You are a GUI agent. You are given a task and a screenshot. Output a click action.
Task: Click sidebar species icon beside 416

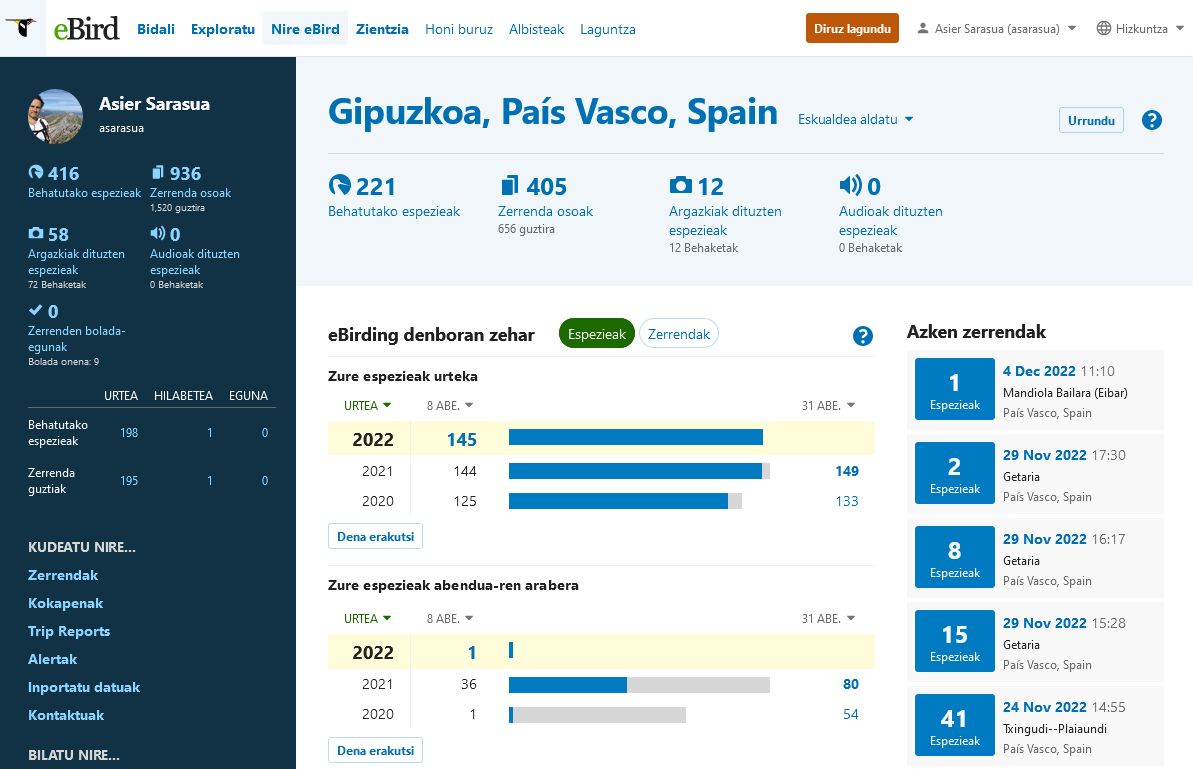point(36,172)
